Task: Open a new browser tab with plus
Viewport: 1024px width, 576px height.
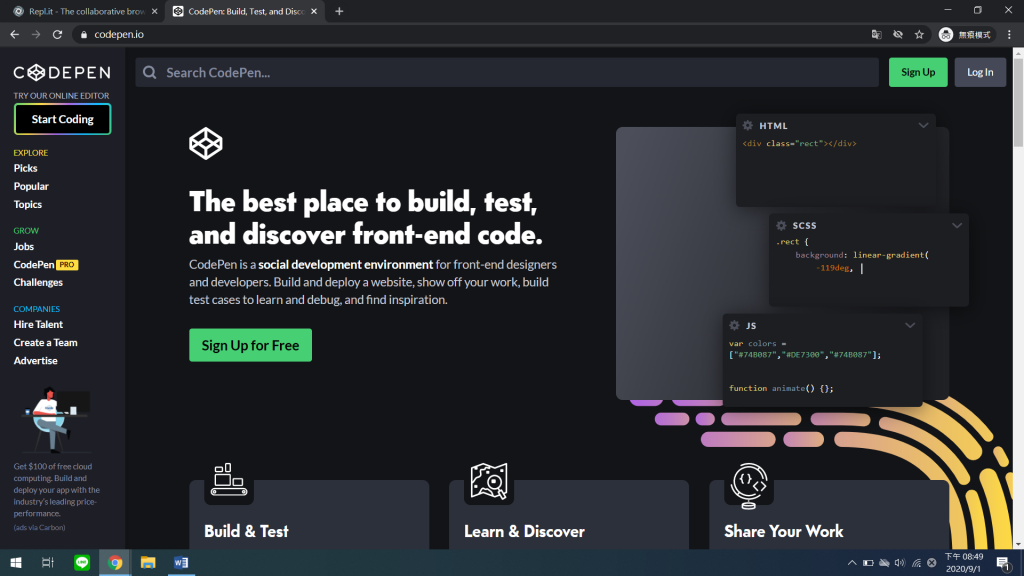Action: (339, 11)
